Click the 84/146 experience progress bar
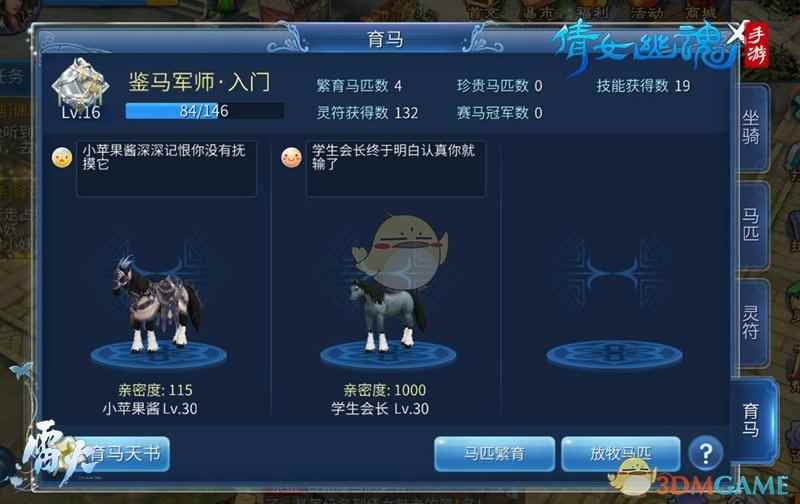The height and width of the screenshot is (504, 800). (x=205, y=111)
